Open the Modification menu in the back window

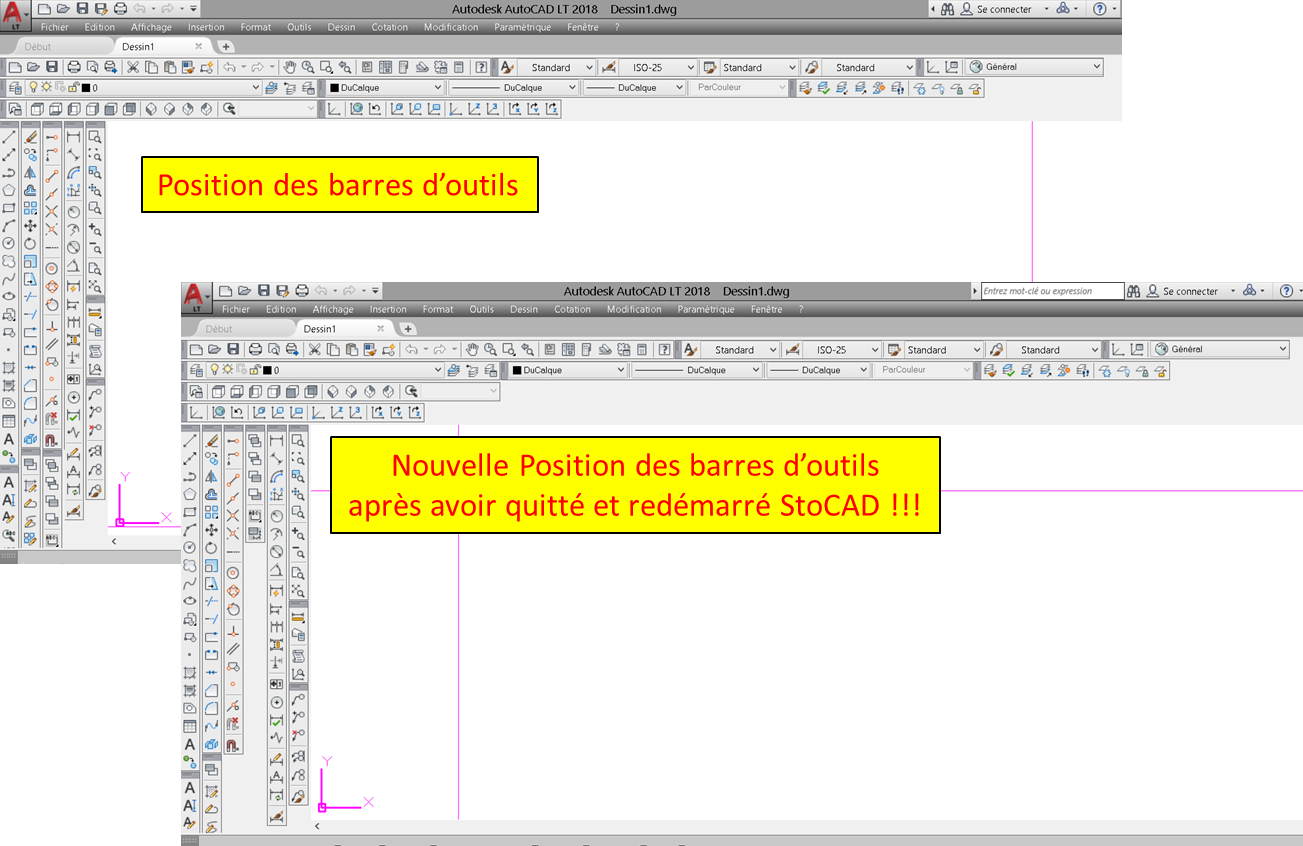point(451,27)
